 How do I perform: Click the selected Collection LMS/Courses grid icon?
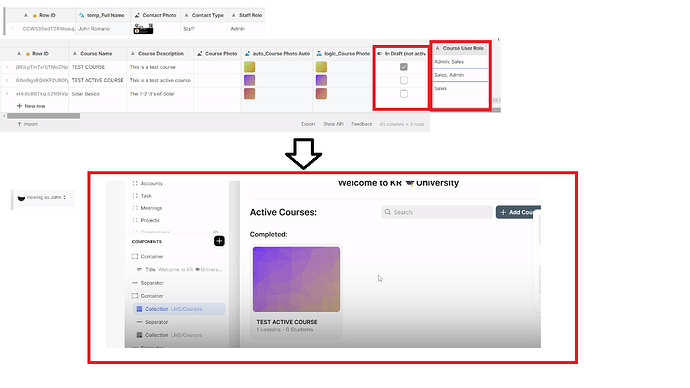(x=139, y=309)
